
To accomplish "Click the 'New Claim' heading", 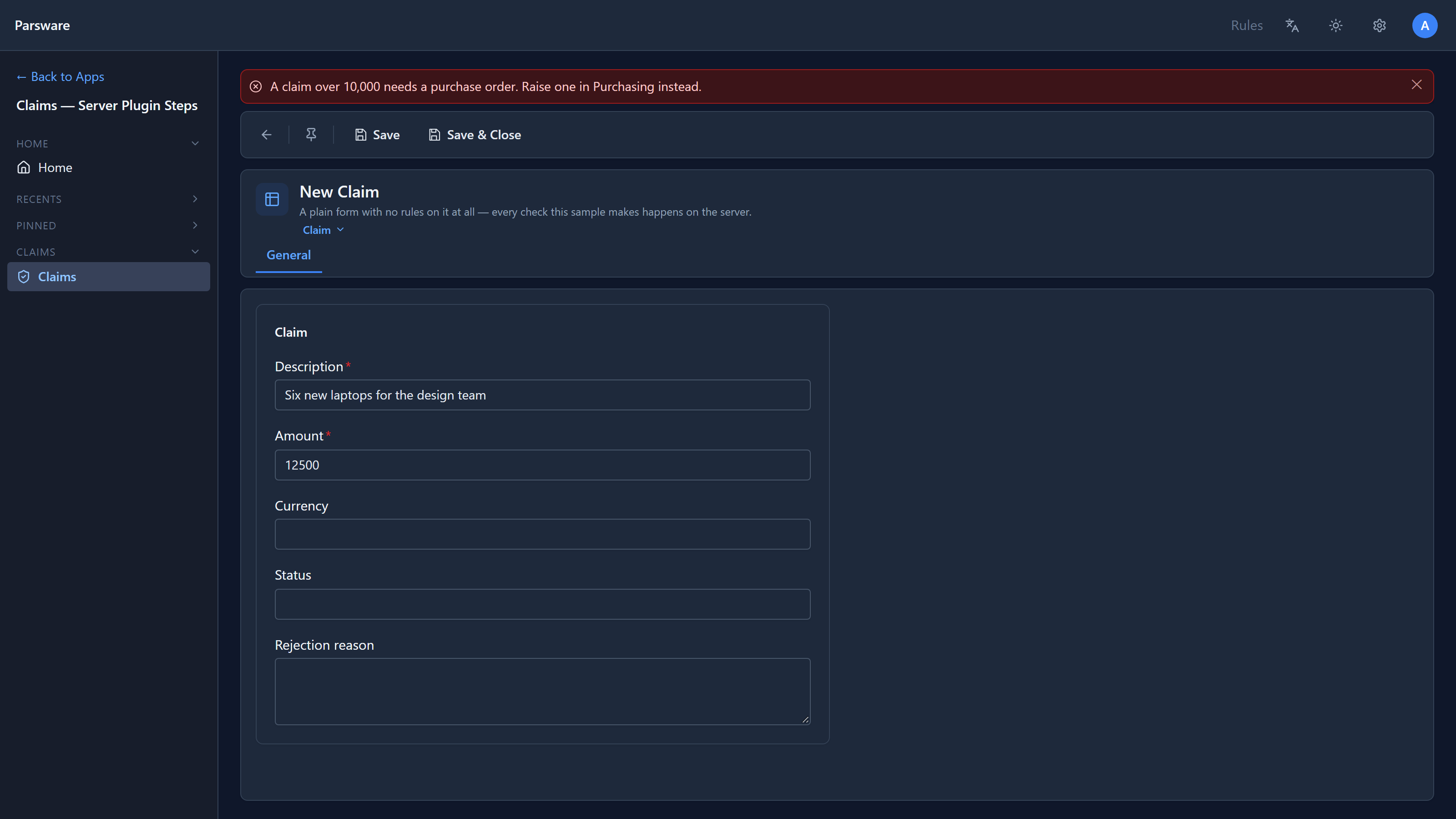I will (x=339, y=192).
